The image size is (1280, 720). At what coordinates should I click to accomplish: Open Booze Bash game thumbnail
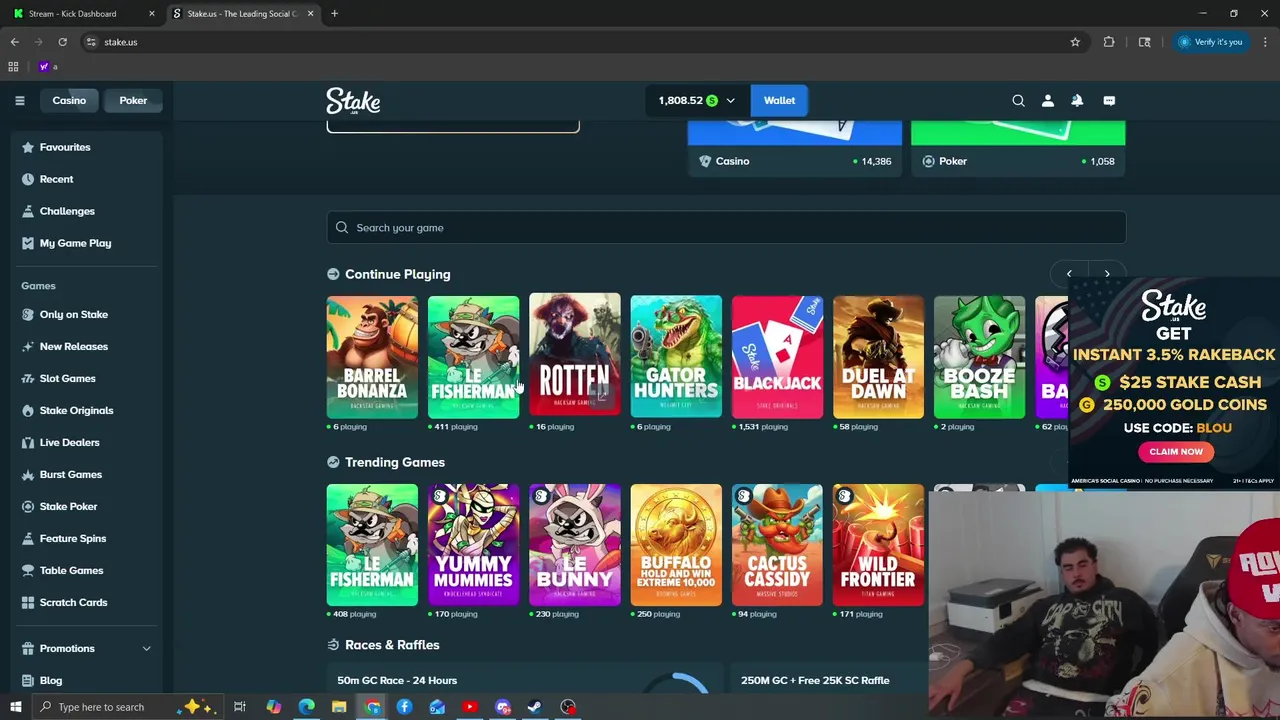click(x=979, y=357)
